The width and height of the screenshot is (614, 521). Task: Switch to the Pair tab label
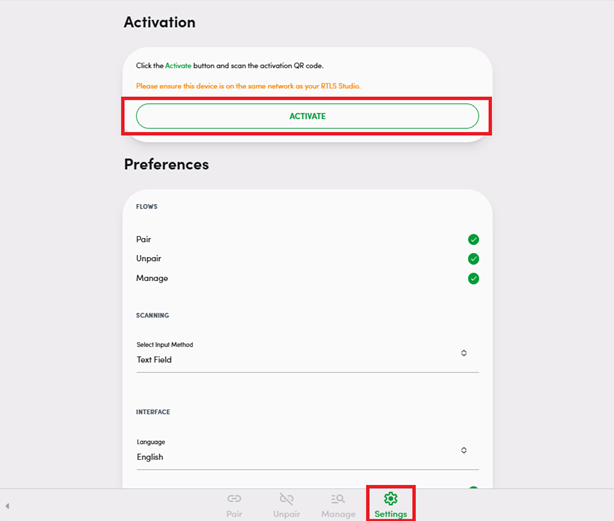tap(234, 514)
